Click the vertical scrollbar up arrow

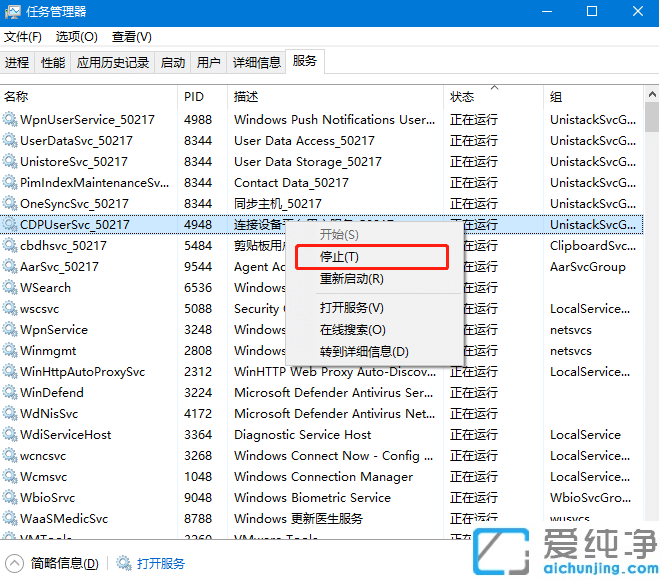(652, 95)
